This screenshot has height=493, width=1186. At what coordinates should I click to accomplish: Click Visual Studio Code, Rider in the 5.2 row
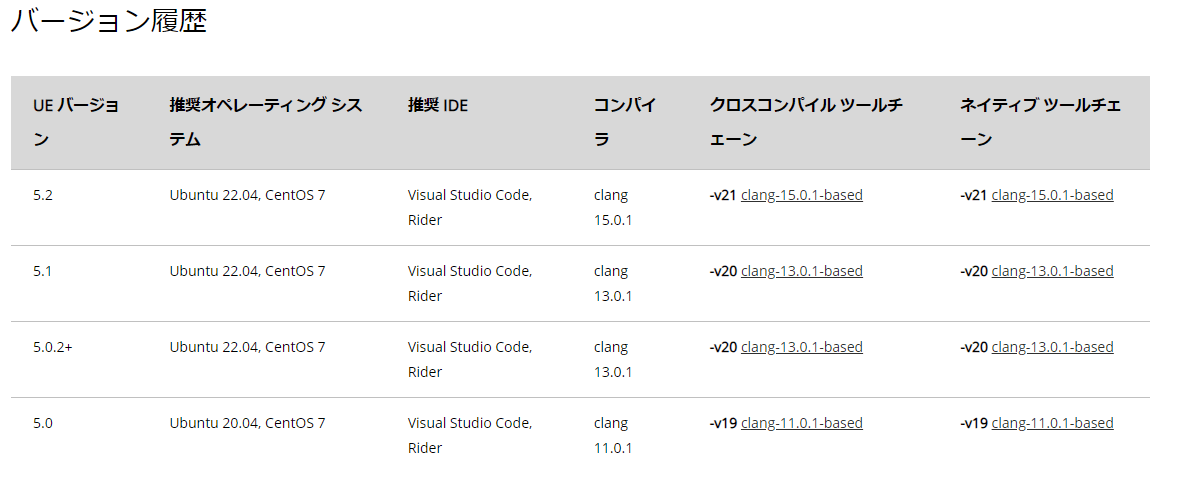pyautogui.click(x=470, y=207)
